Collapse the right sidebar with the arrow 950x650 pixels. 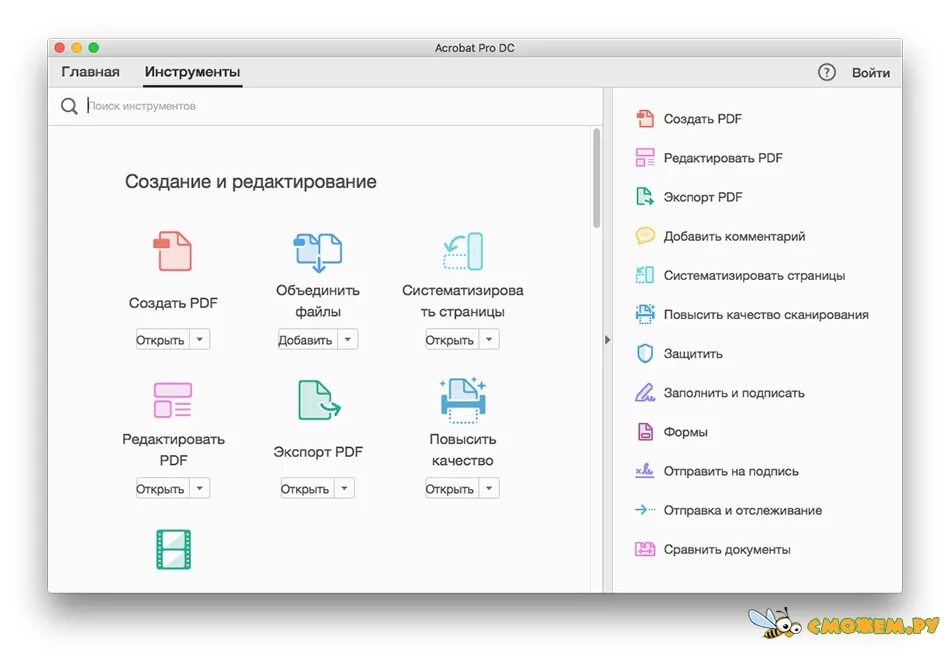pyautogui.click(x=608, y=340)
